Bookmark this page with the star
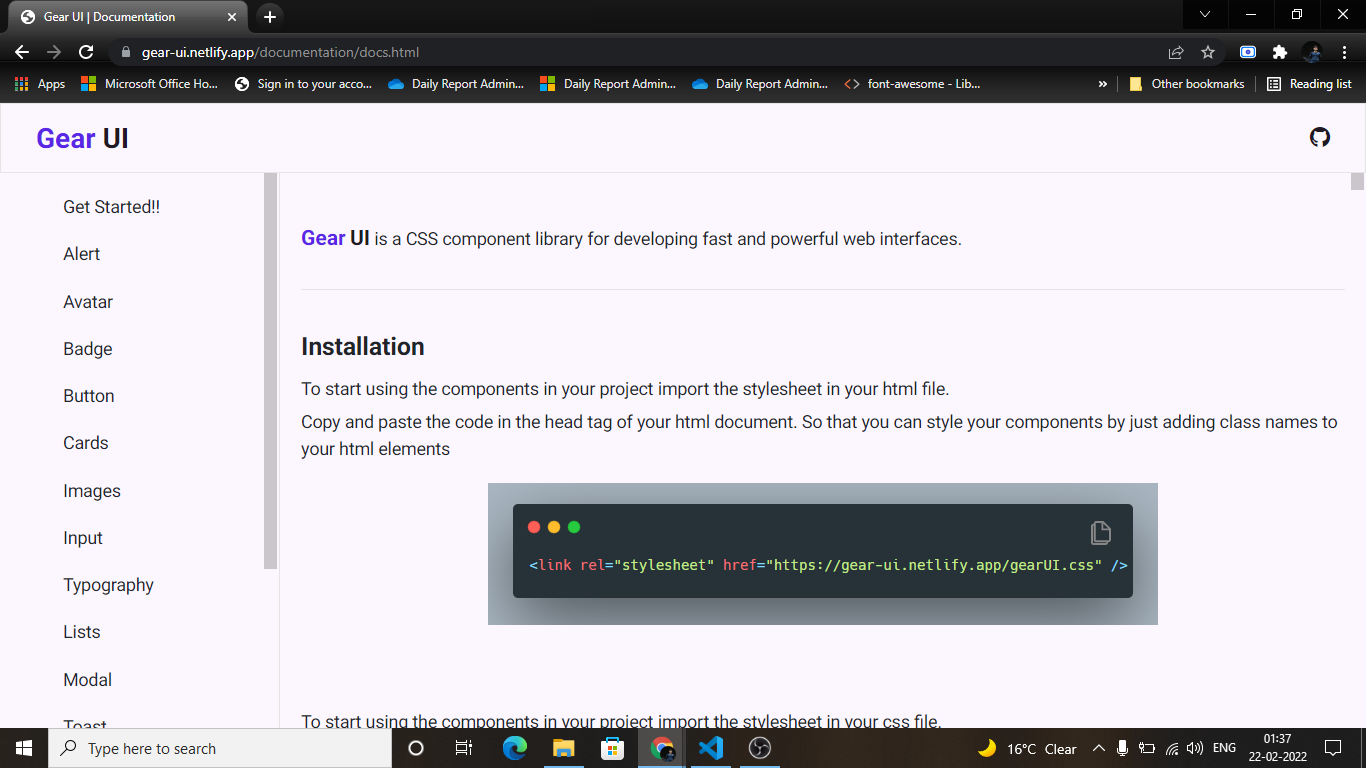The image size is (1366, 768). tap(1208, 52)
